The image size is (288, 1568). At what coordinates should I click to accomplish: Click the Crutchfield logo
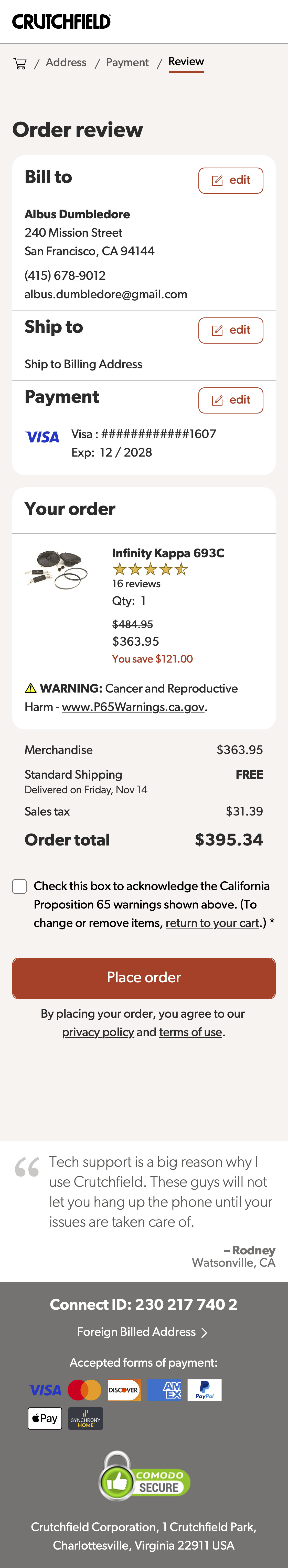pos(61,22)
